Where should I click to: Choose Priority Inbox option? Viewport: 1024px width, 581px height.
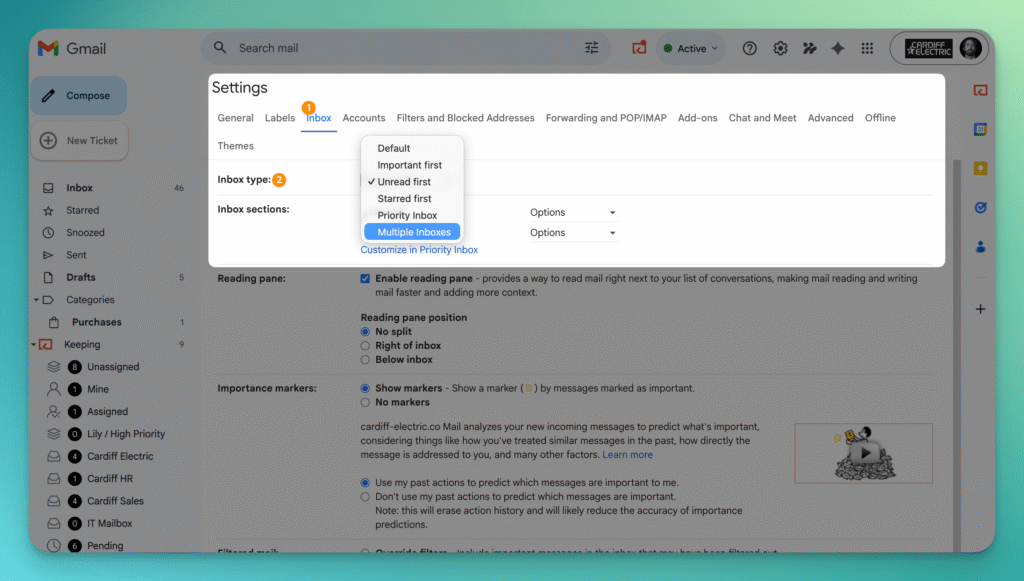click(x=412, y=215)
